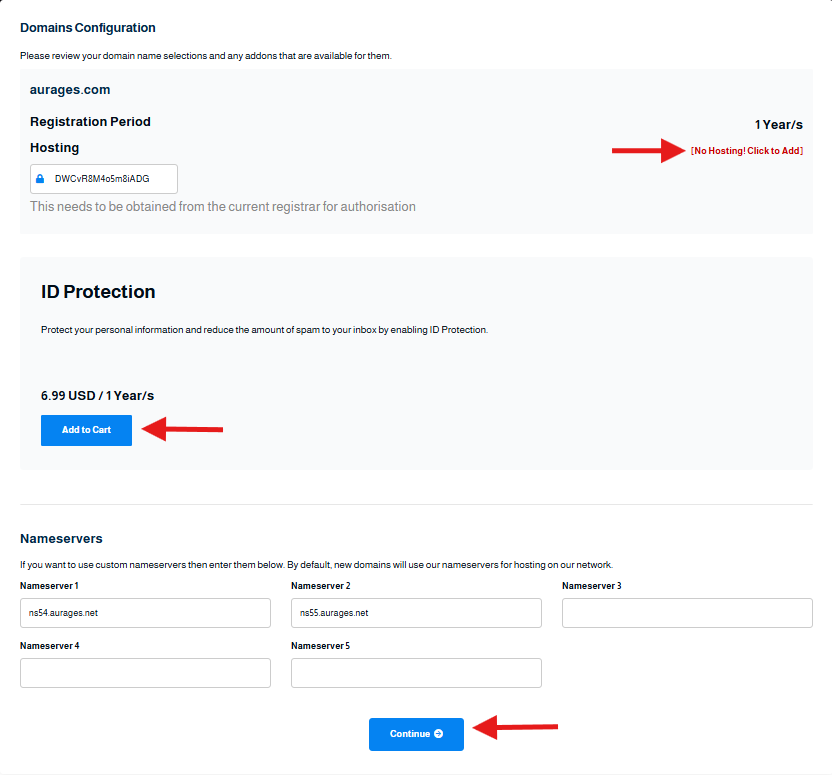
Task: Focus the Nameserver 2 input field
Action: (417, 613)
